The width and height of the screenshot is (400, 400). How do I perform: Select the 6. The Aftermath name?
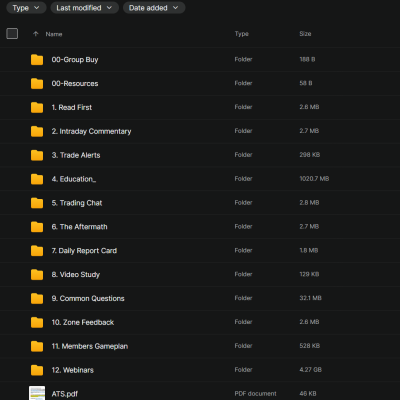coord(79,227)
